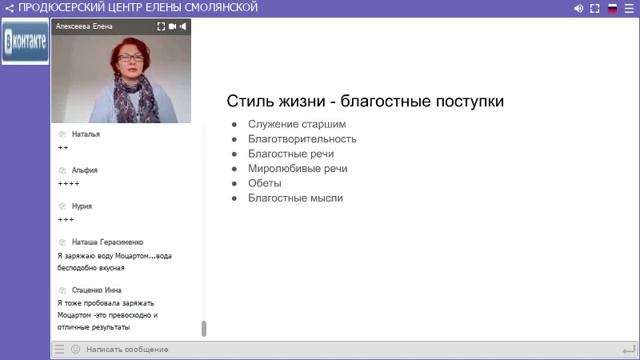
Task: Click the share icon in the header
Action: 9,8
